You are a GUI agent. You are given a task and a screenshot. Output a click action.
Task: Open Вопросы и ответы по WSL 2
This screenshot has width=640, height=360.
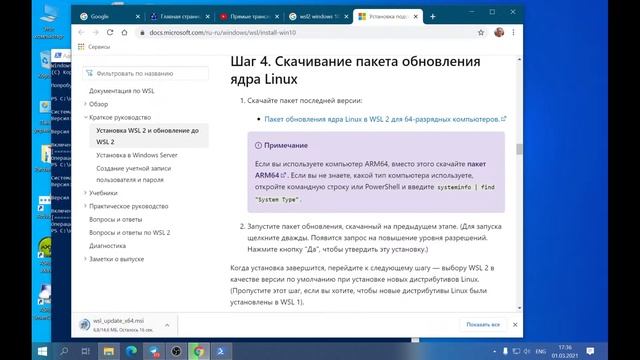[x=129, y=233]
